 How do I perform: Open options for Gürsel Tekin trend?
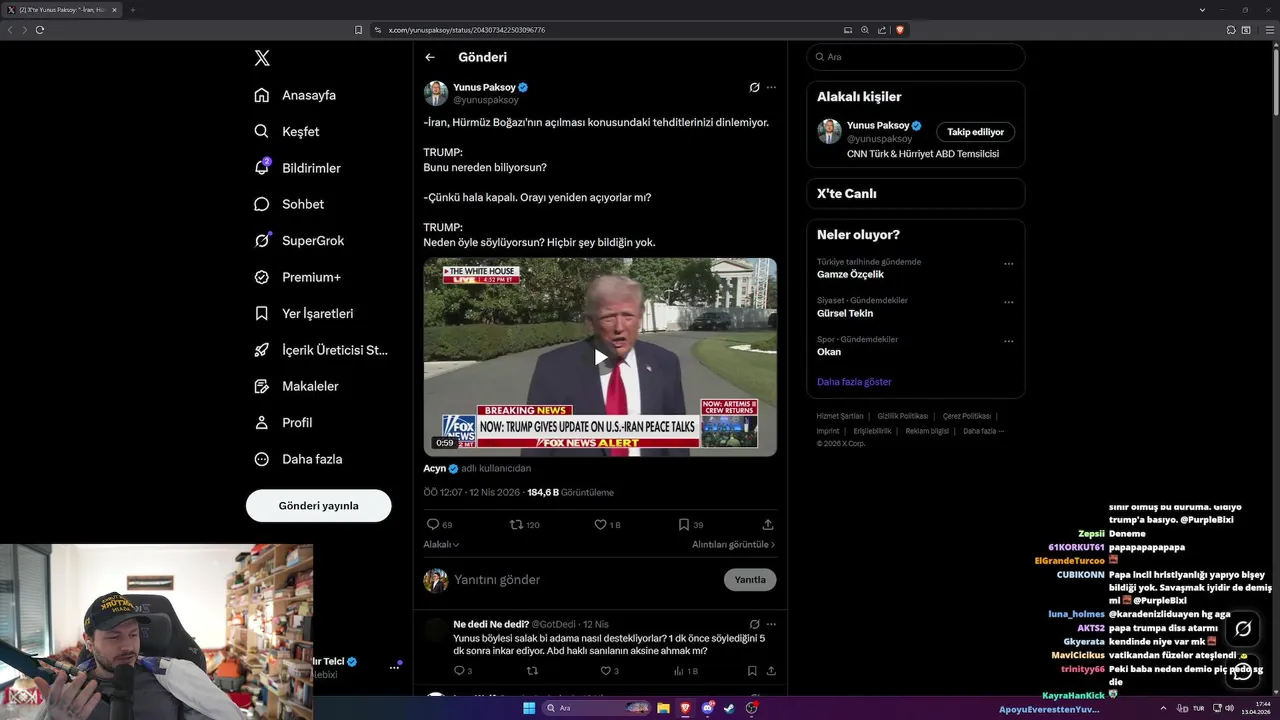(x=1008, y=302)
